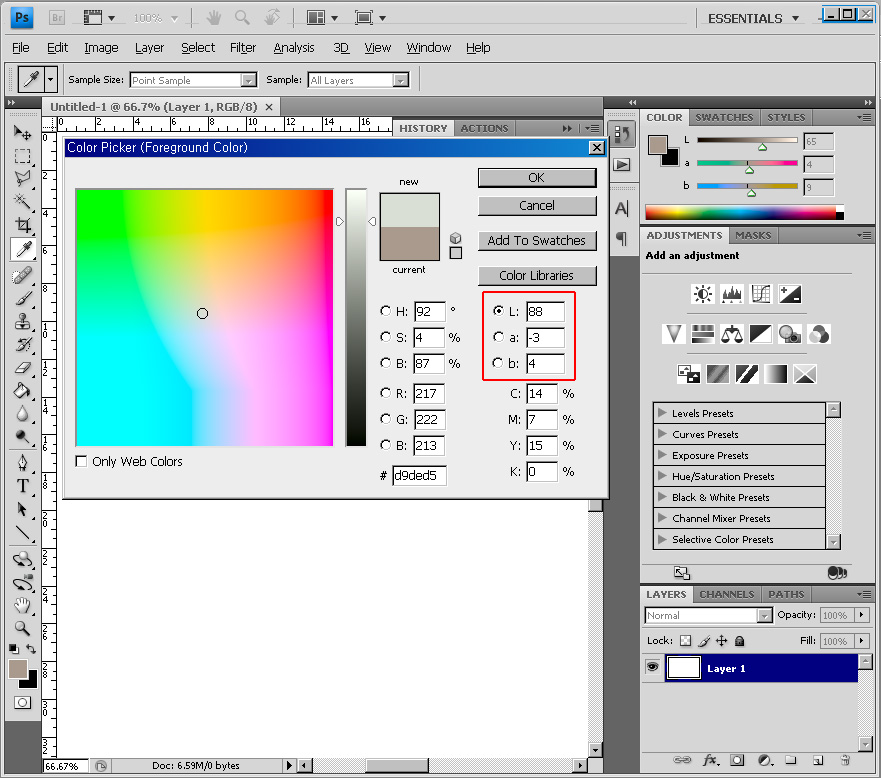Switch to the Swatches tab
881x778 pixels.
724,117
